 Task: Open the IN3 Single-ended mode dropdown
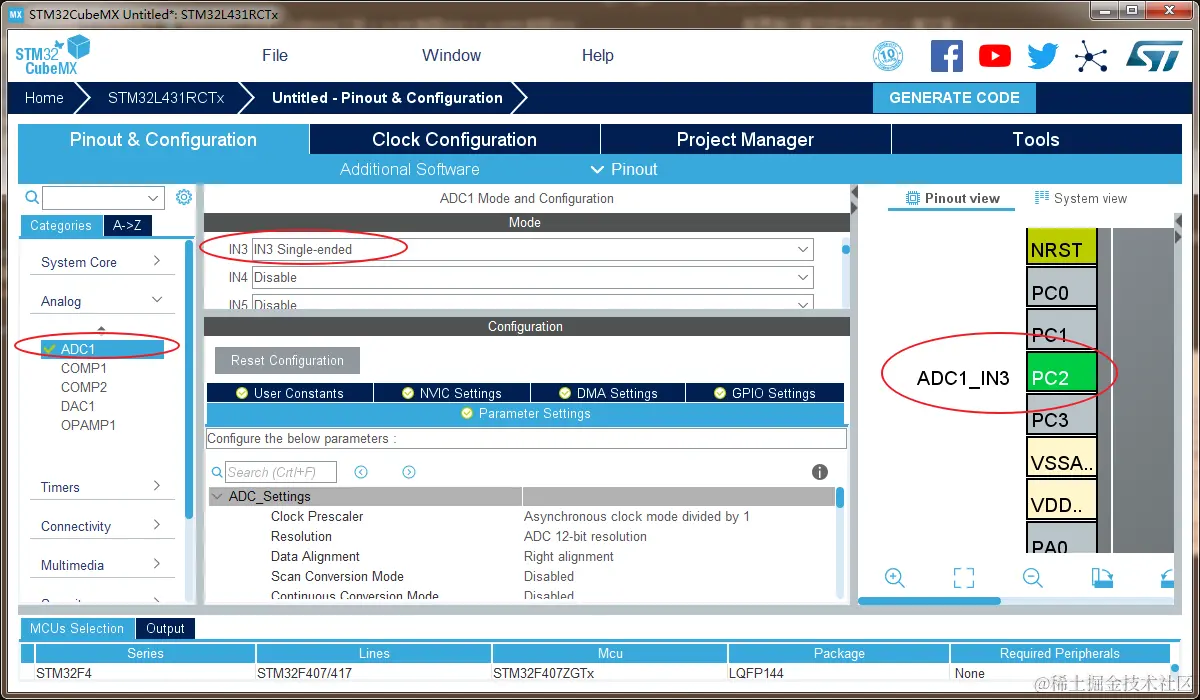click(x=532, y=249)
